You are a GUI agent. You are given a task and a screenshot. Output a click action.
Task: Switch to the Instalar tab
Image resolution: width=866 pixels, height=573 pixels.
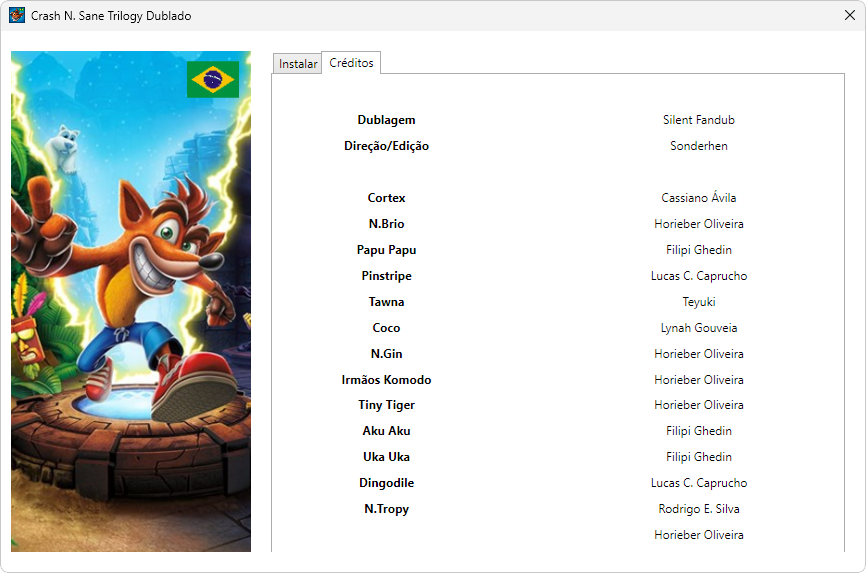tap(298, 64)
